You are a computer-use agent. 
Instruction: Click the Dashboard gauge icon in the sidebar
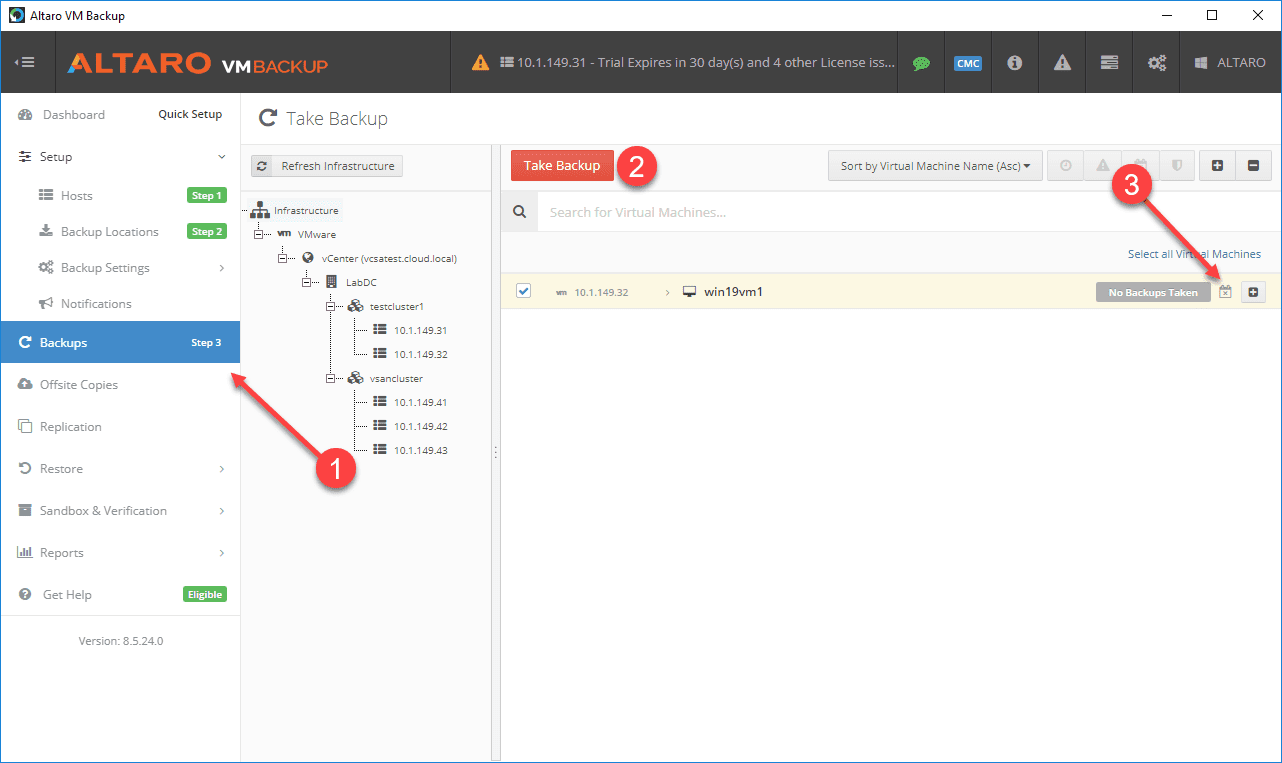pyautogui.click(x=26, y=115)
